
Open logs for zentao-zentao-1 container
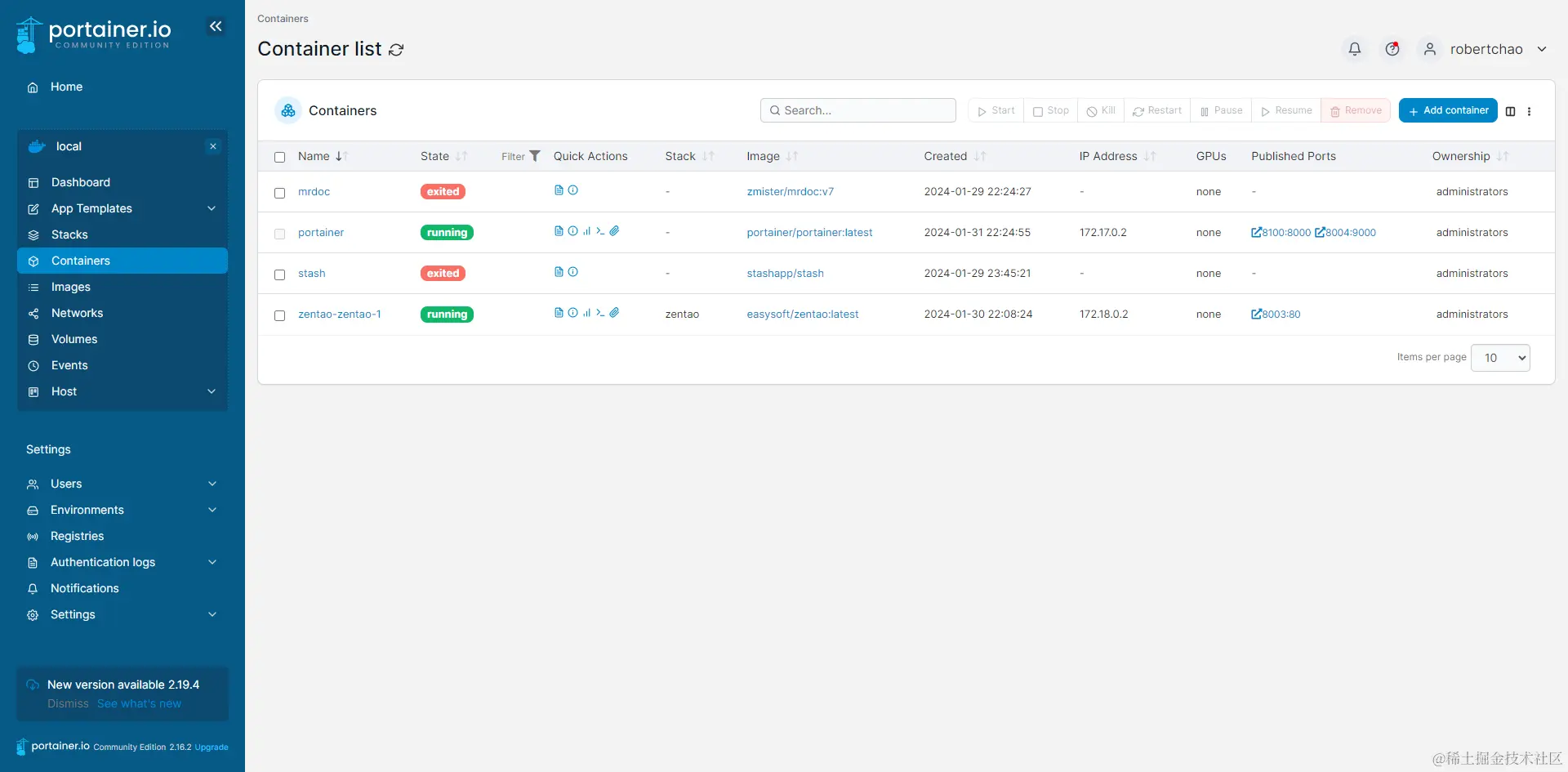(559, 313)
